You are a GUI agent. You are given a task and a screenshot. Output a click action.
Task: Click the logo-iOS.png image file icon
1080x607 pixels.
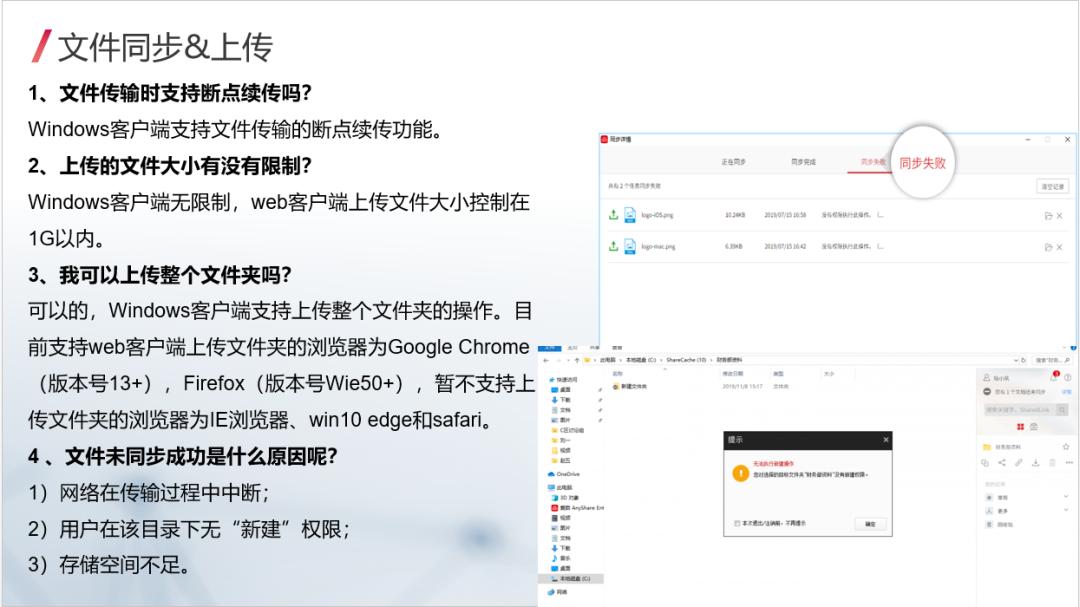coord(630,215)
